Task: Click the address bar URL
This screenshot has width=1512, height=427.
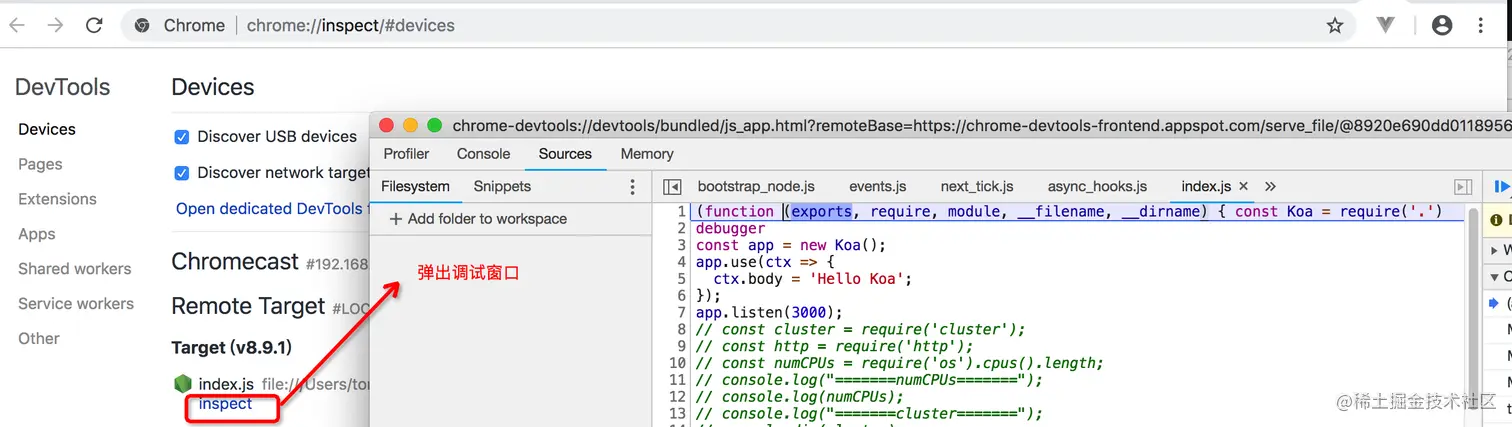Action: [x=351, y=25]
